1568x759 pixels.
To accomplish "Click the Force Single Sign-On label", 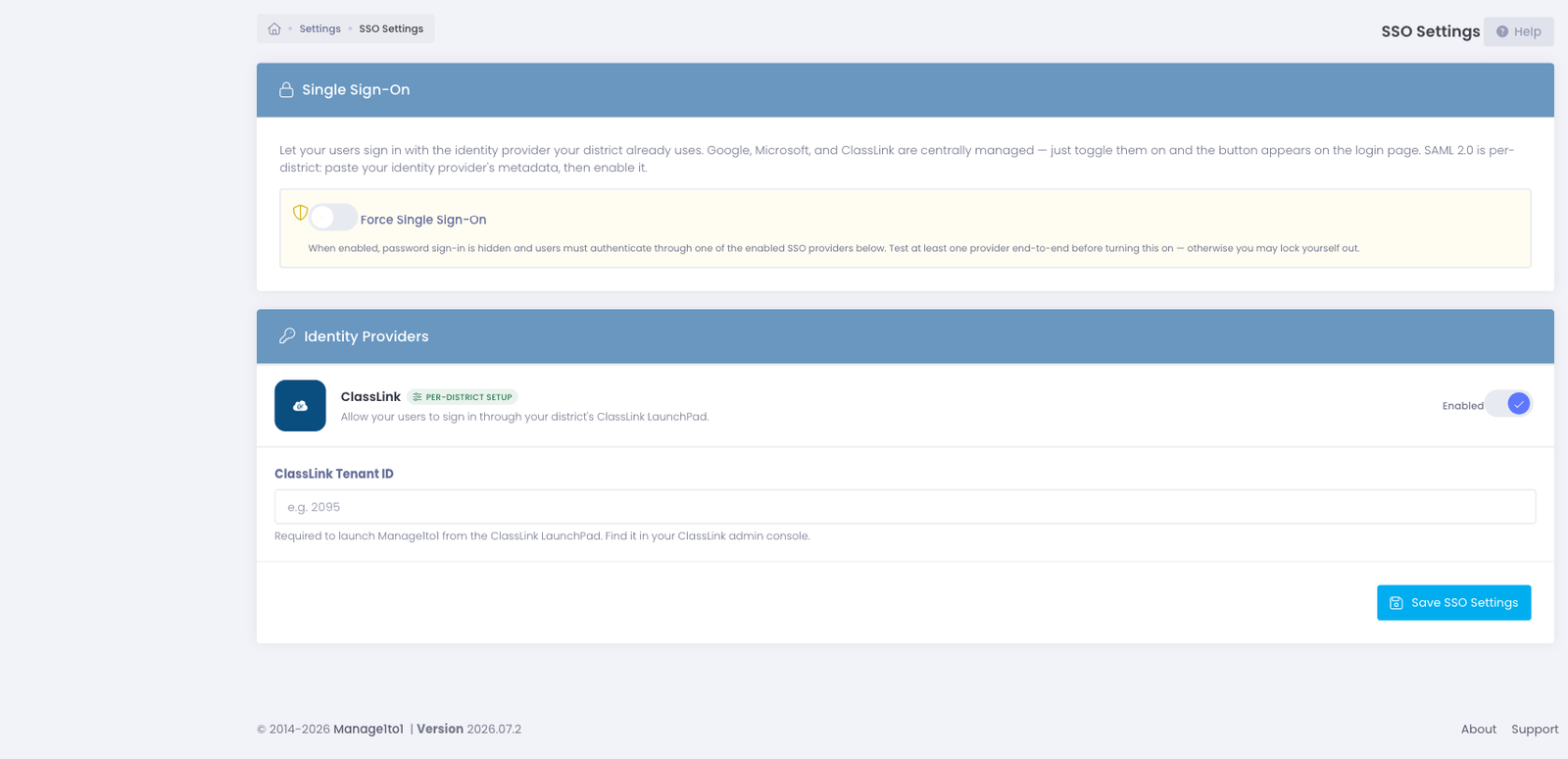I will click(x=423, y=220).
